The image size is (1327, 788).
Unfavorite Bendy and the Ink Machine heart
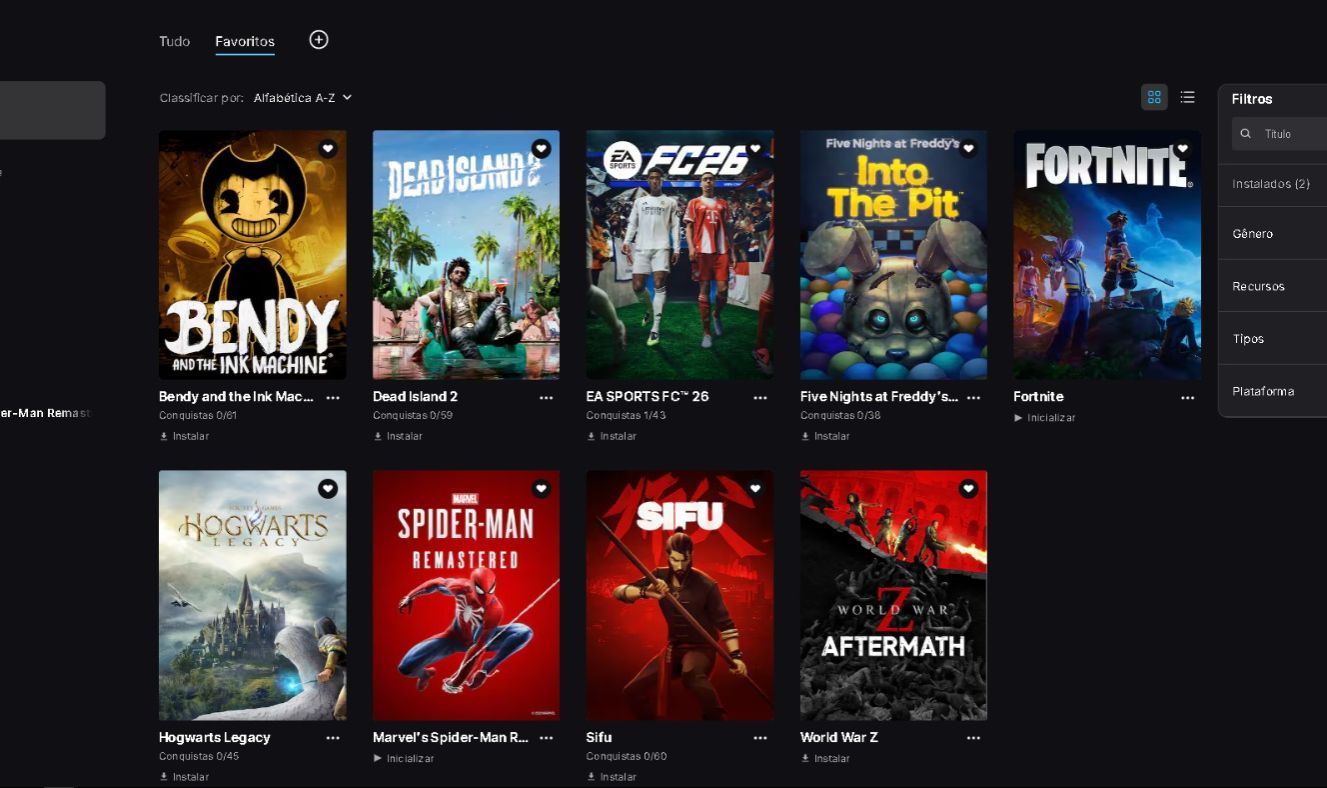[x=328, y=148]
